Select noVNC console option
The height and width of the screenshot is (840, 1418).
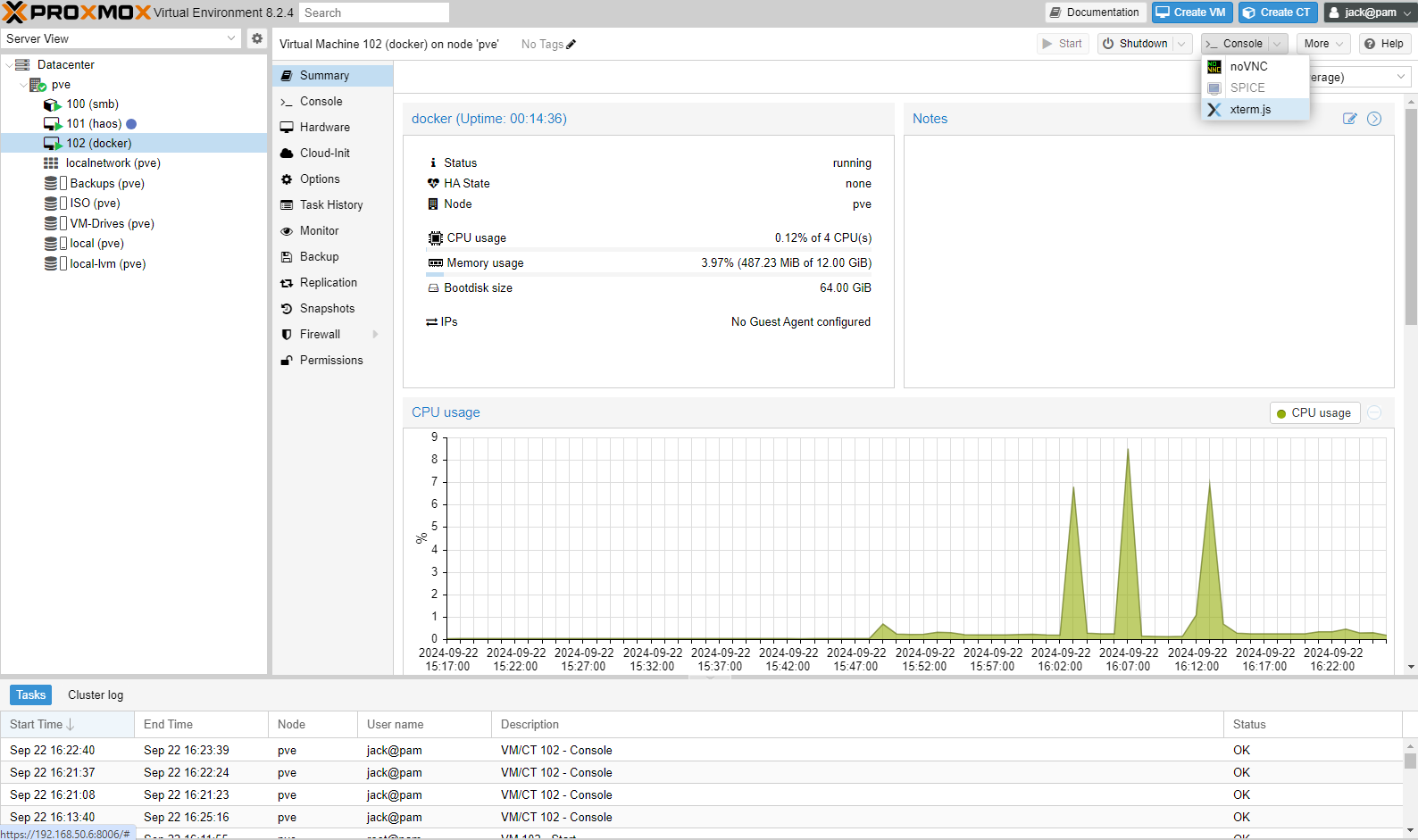tap(1248, 67)
